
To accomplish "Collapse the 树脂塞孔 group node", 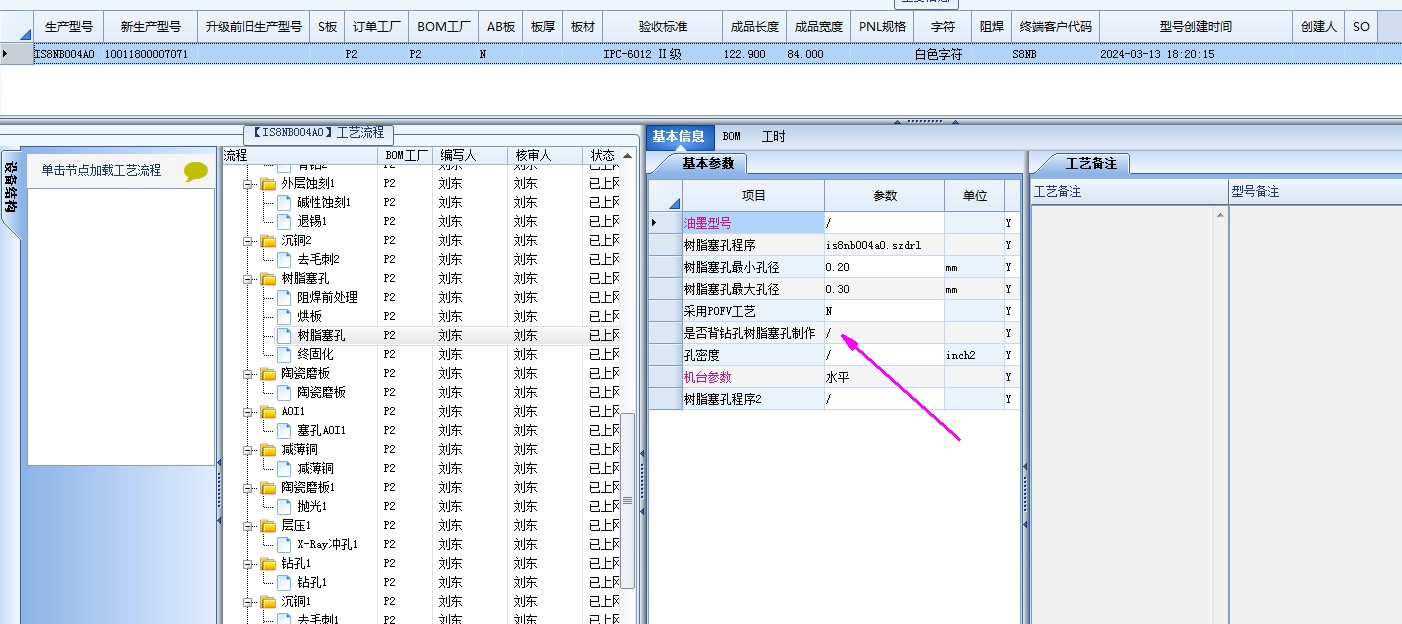I will tap(249, 279).
